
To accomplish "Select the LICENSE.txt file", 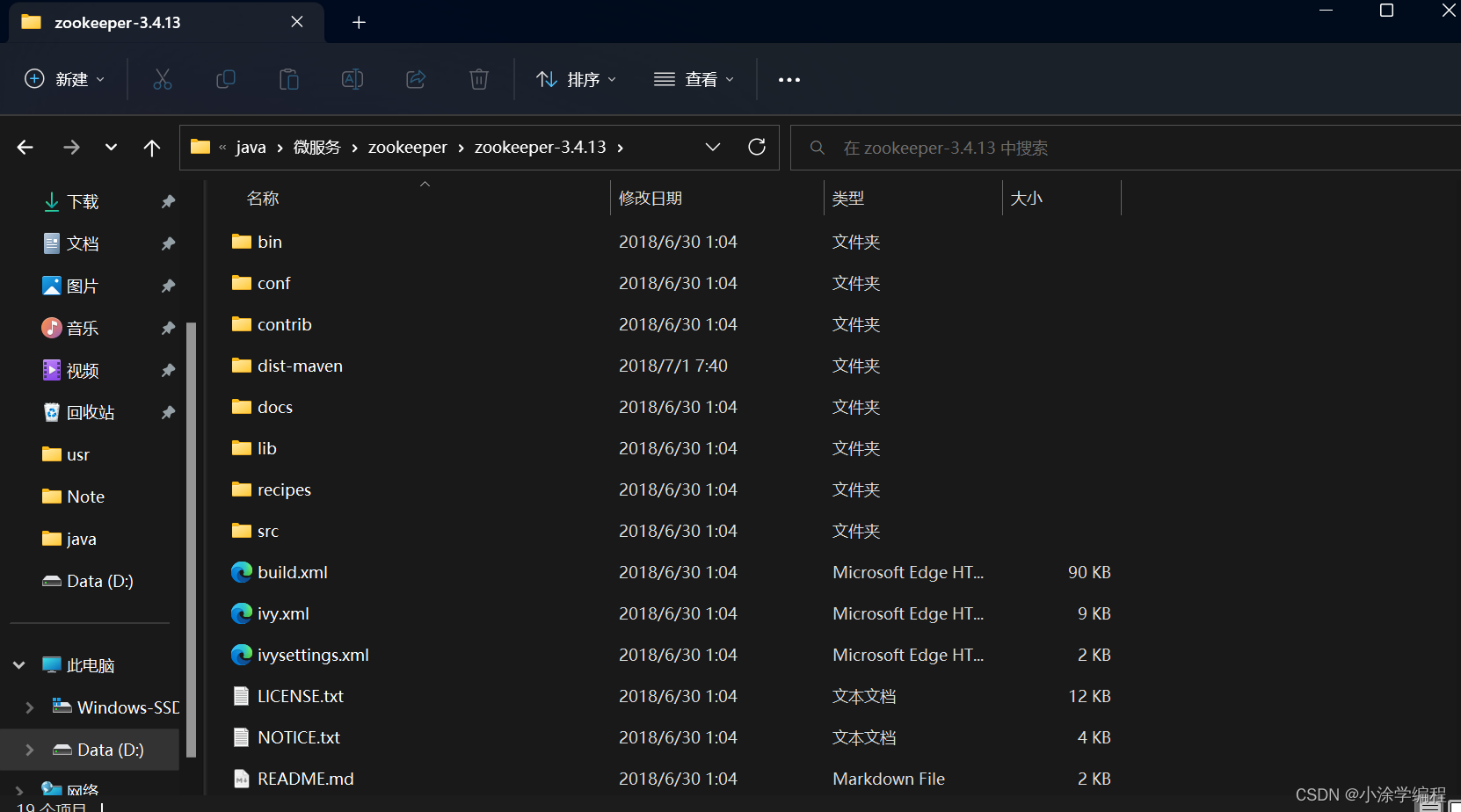I will point(300,696).
